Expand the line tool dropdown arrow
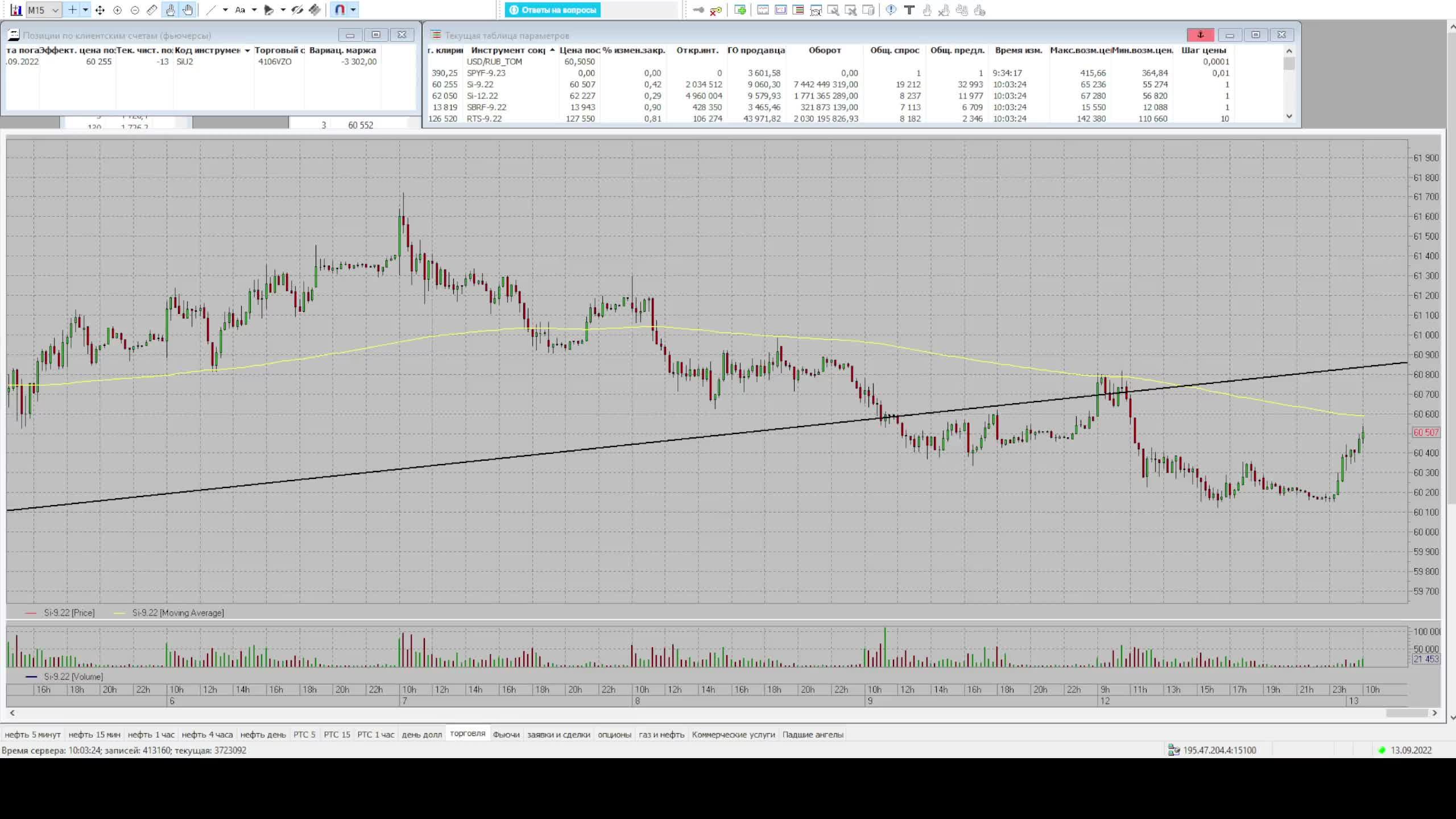Screen dimensions: 1456x819 225,10
